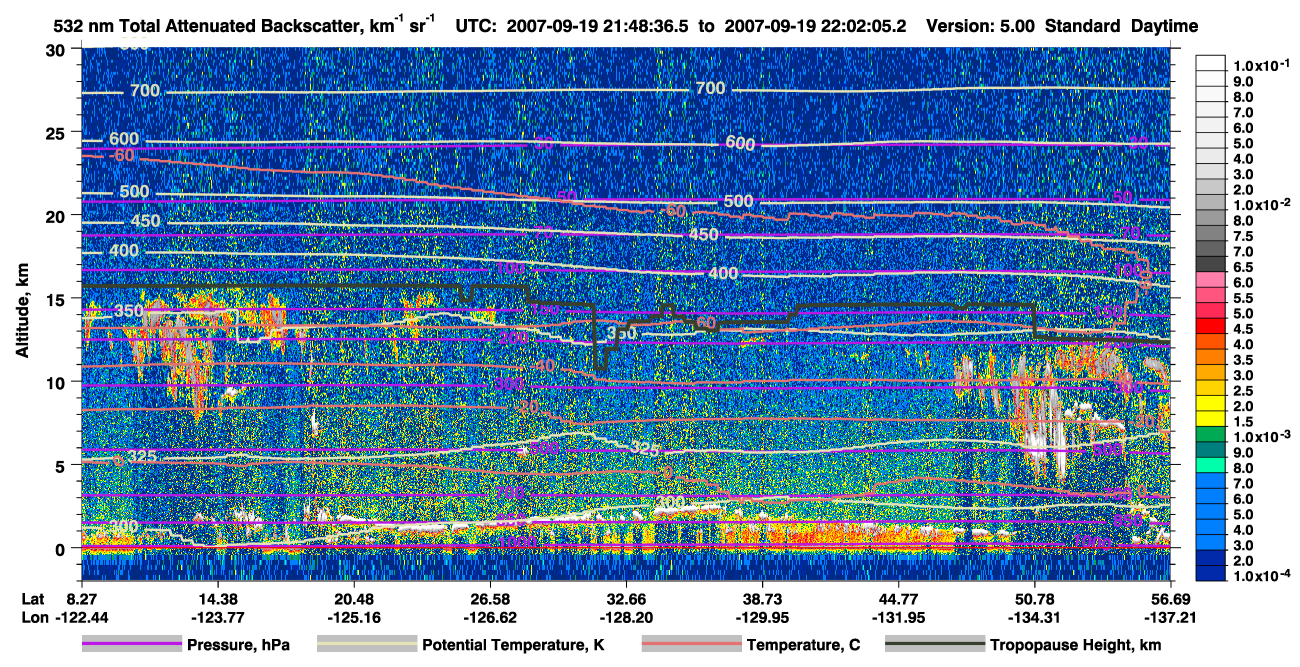Click the latitude value '50.78'
This screenshot has width=1300, height=667.
[1034, 597]
